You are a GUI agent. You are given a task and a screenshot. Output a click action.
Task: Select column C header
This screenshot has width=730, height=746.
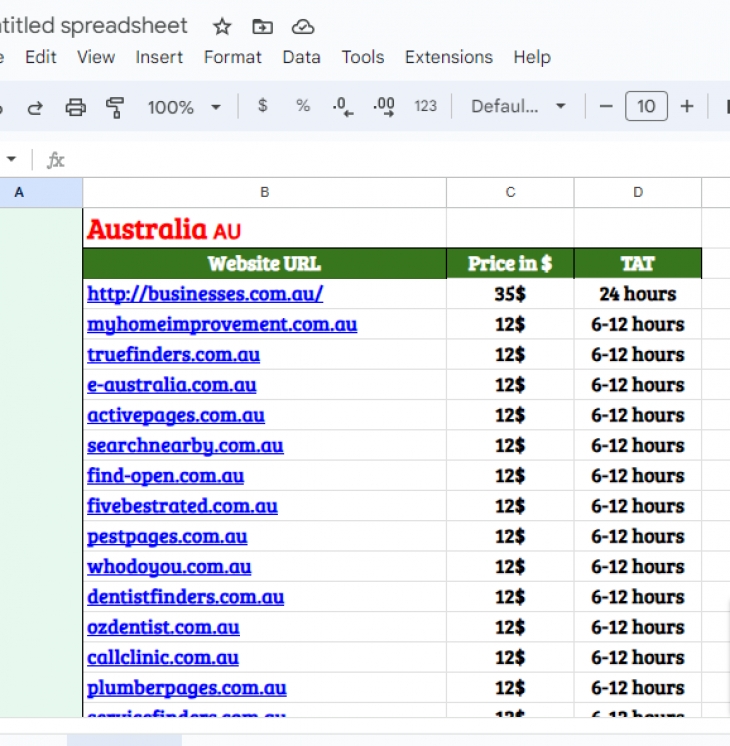tap(510, 192)
